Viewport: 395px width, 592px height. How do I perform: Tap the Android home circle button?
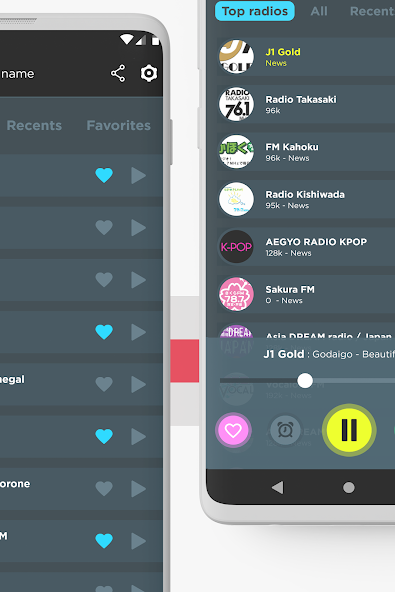pyautogui.click(x=349, y=487)
